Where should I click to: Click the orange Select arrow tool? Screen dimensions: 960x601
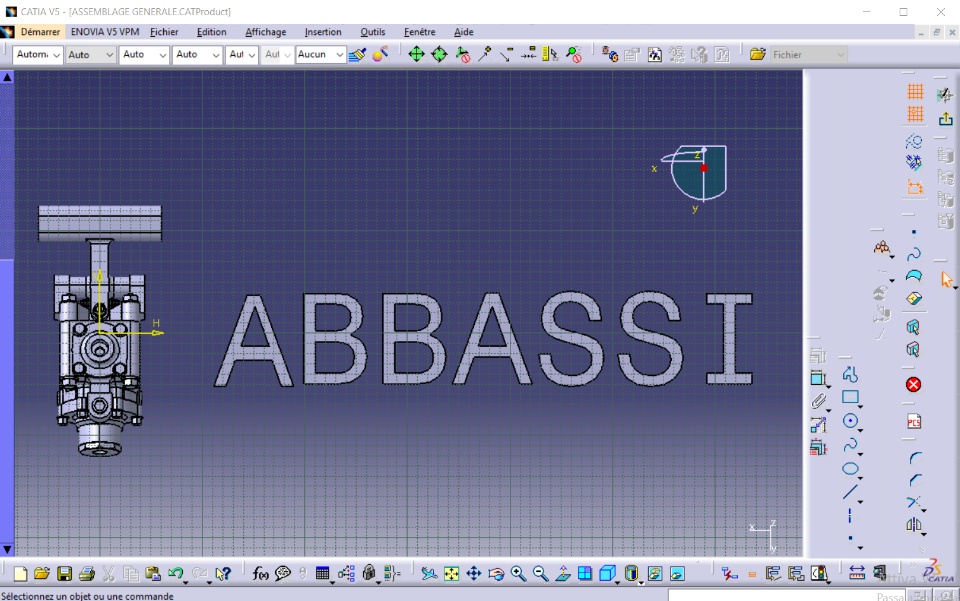click(x=947, y=279)
